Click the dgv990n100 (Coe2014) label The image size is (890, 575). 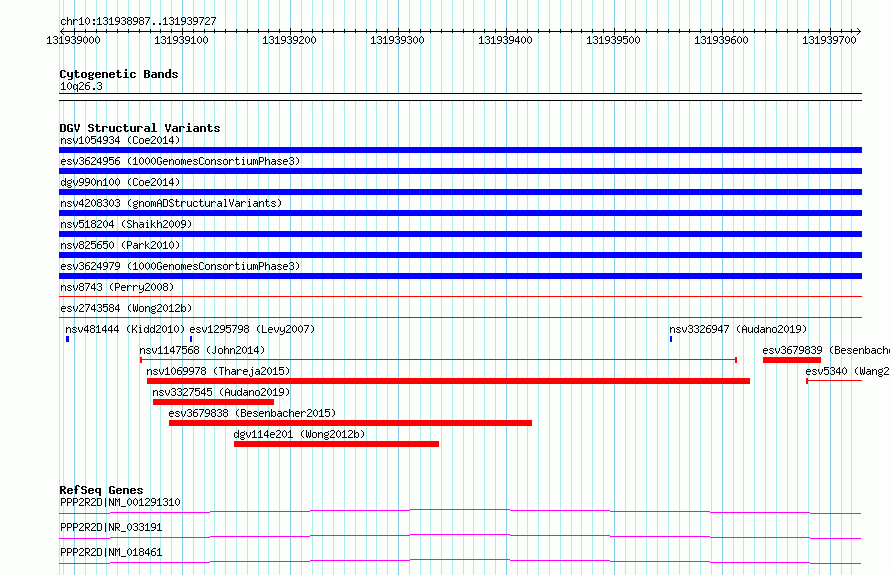120,182
